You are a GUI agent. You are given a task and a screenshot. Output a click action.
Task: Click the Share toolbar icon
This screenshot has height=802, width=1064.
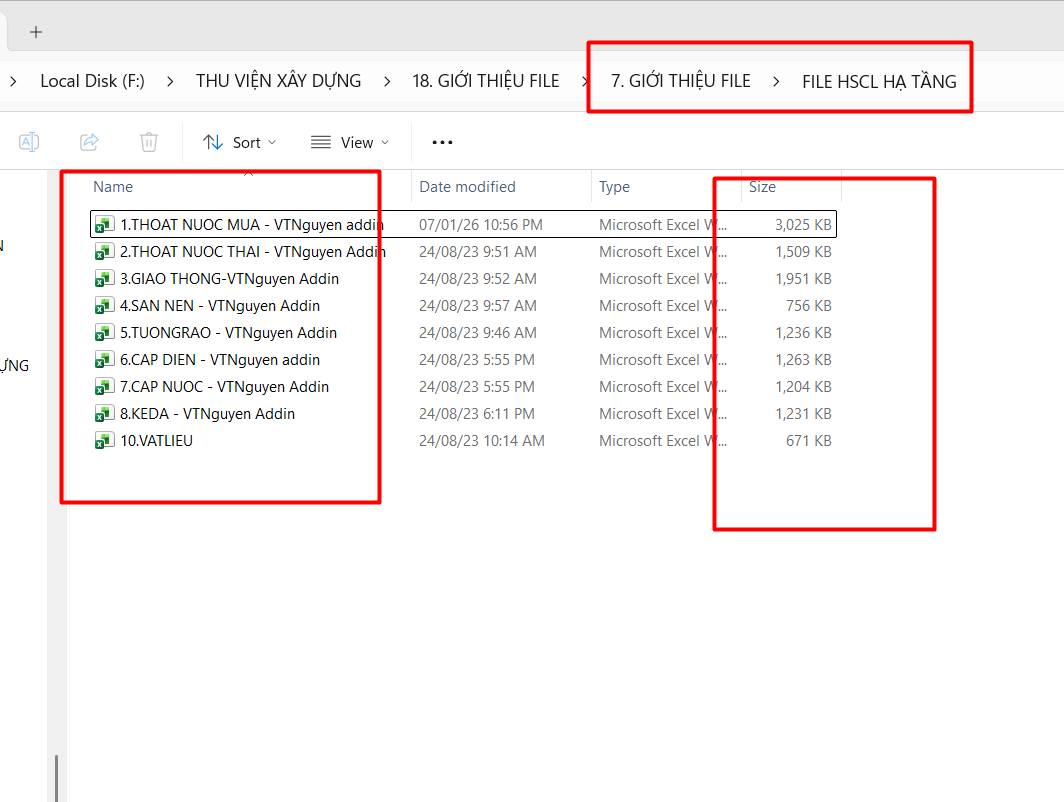89,142
